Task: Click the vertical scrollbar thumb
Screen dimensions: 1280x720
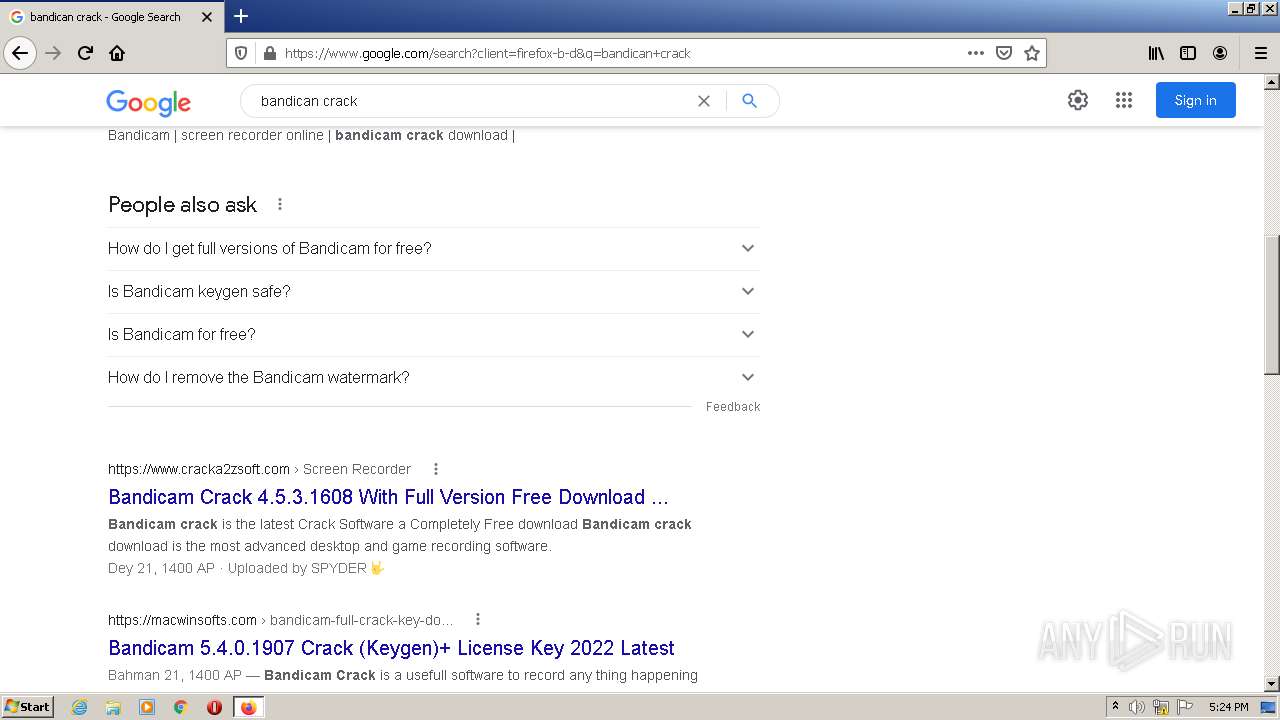Action: coord(1272,305)
